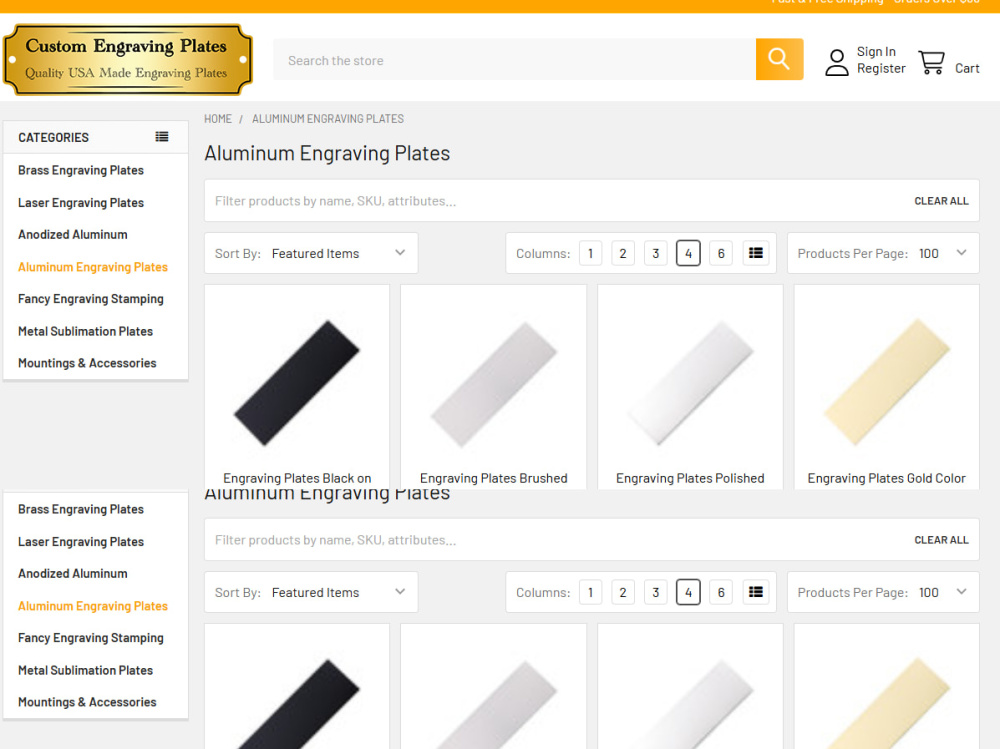This screenshot has width=1000, height=749.
Task: Open the Cart text link
Action: tap(967, 68)
